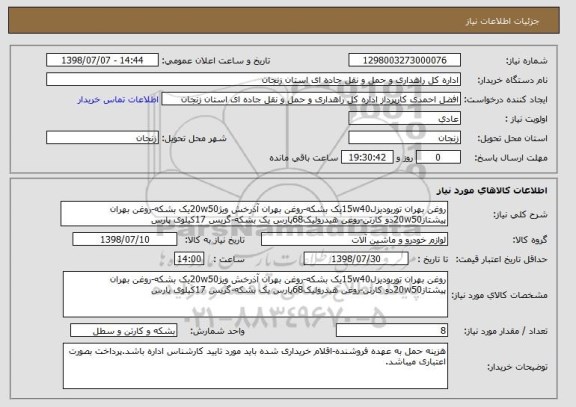The width and height of the screenshot is (576, 407).
Task: Click the گروه کالا field
Action: [x=354, y=240]
